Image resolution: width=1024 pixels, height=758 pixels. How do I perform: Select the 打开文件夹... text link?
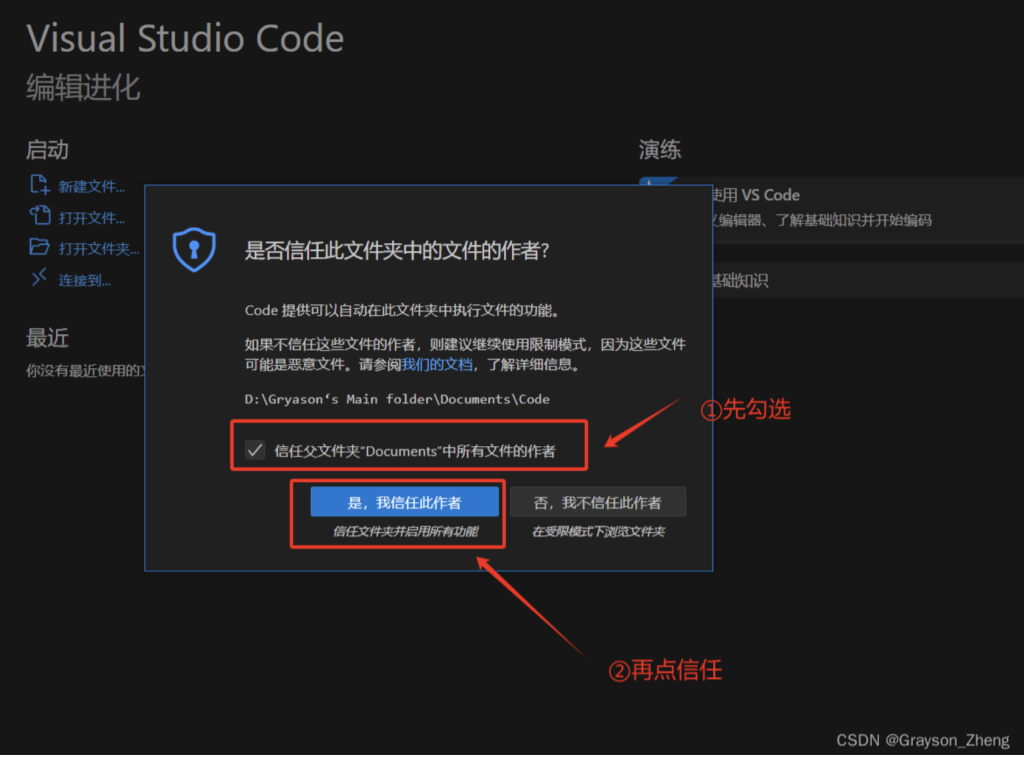[x=98, y=249]
